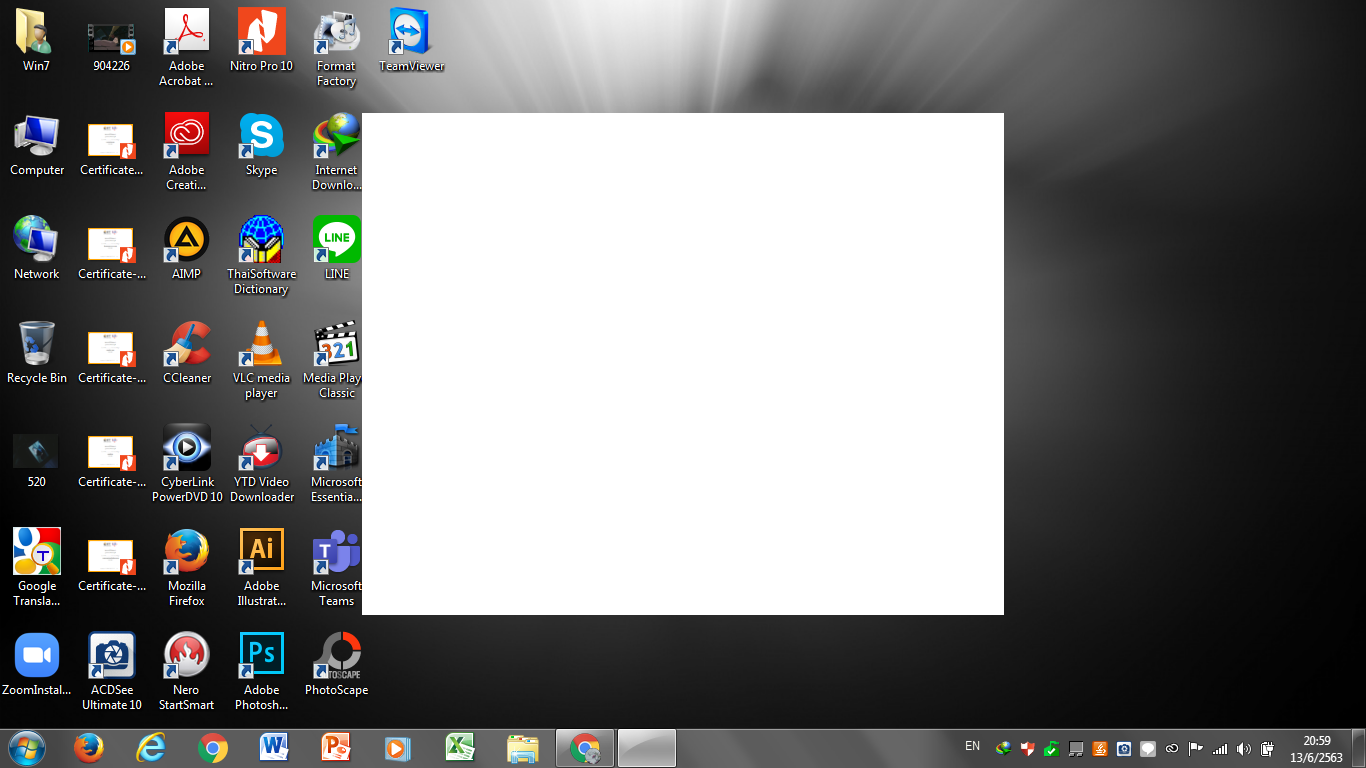Launch the CCleaner desktop shortcut

coord(186,353)
